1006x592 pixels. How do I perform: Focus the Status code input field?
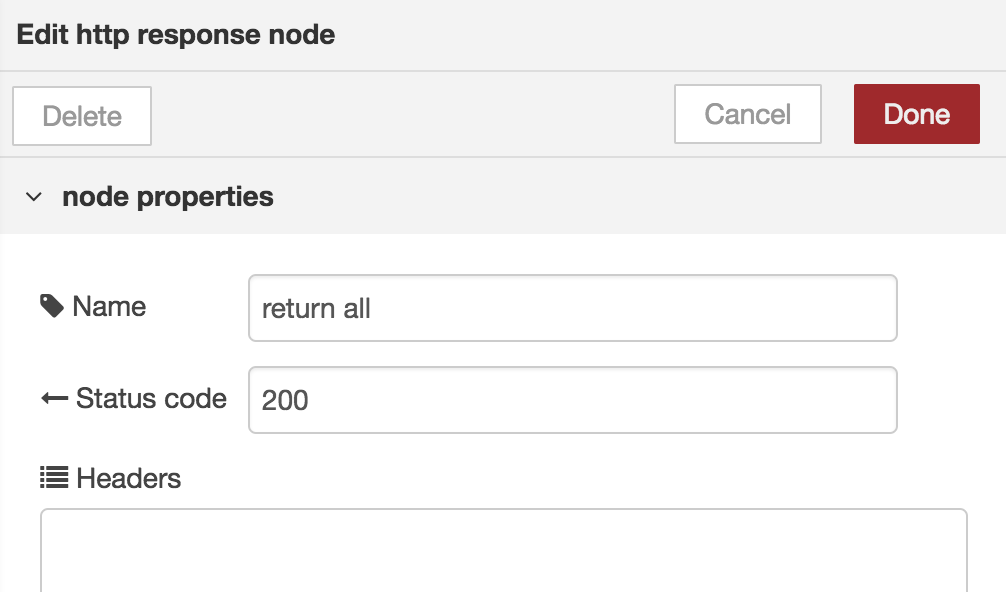[572, 400]
